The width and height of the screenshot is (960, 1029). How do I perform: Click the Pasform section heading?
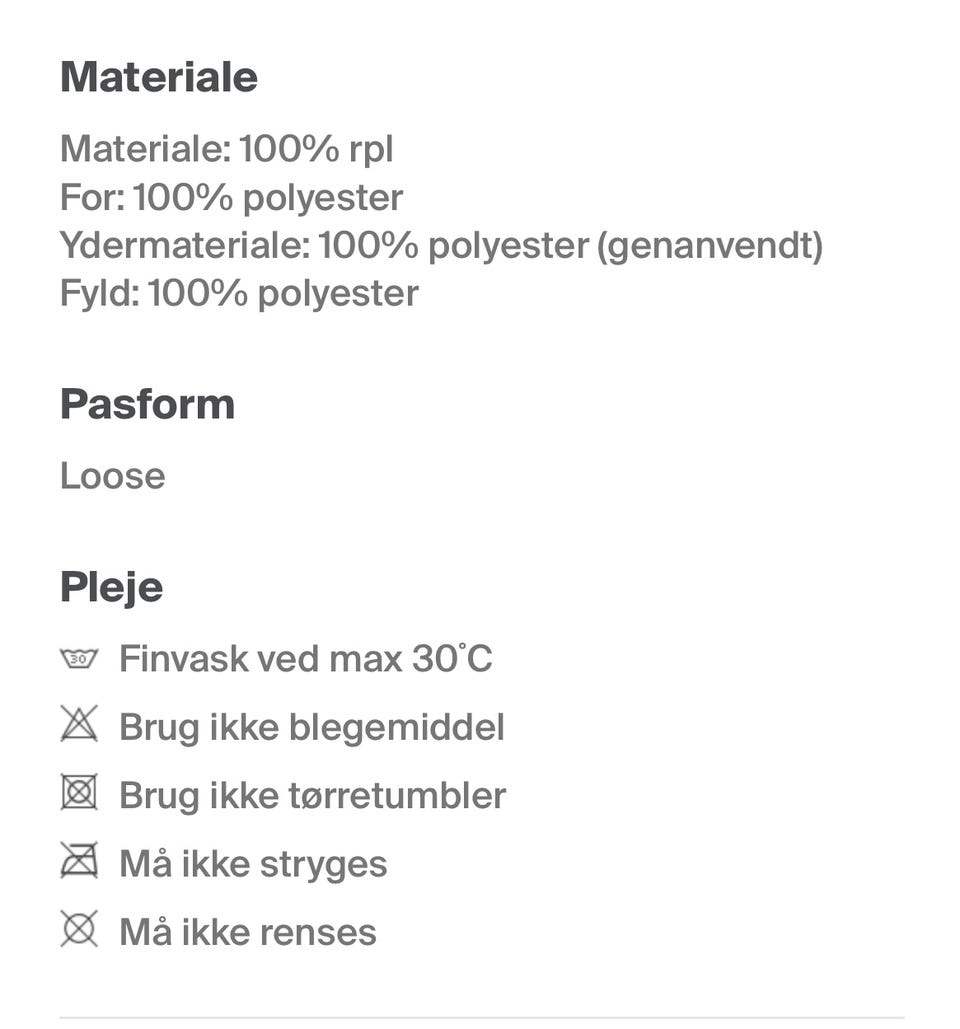(x=148, y=404)
